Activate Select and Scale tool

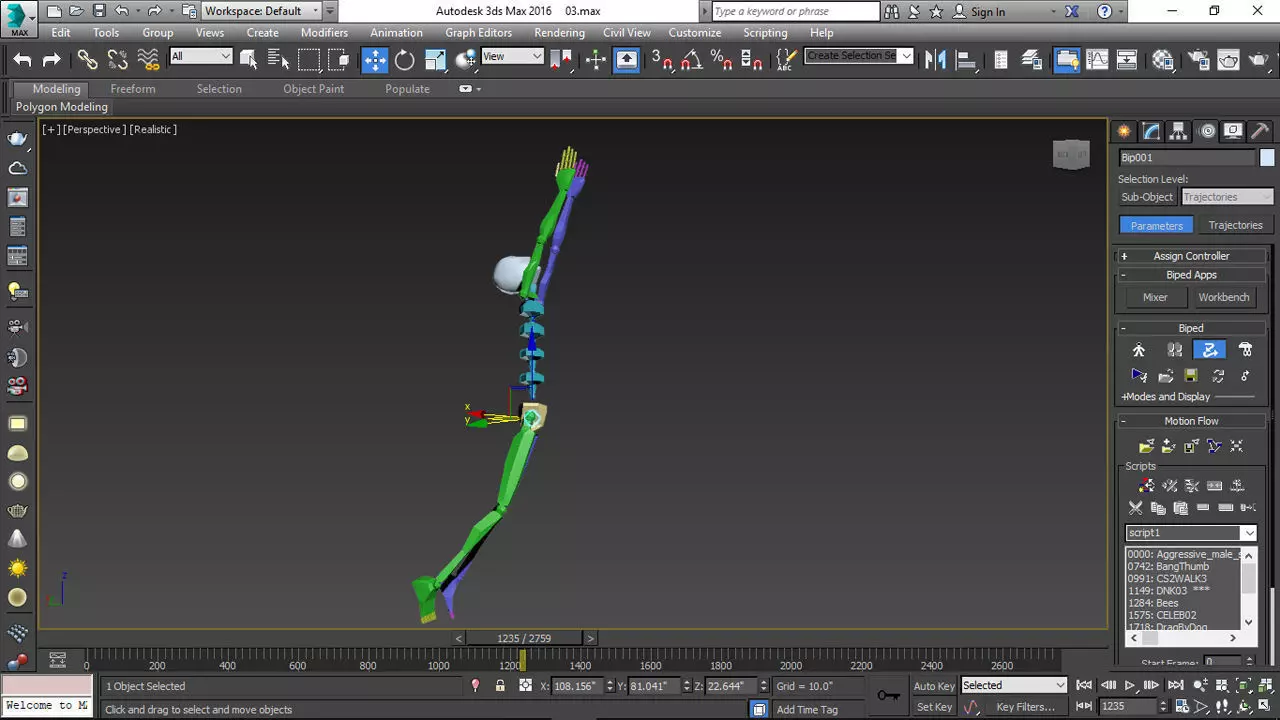click(x=435, y=60)
